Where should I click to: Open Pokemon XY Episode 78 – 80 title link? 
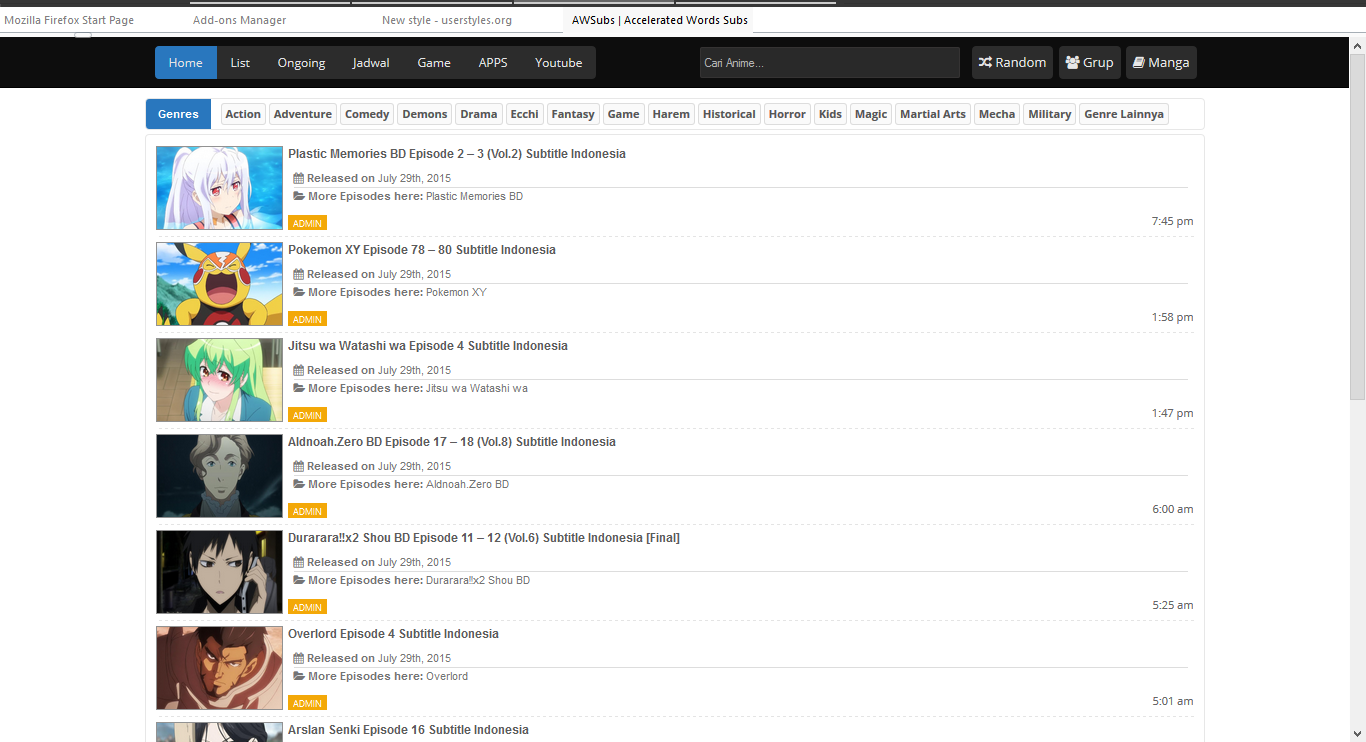(422, 250)
